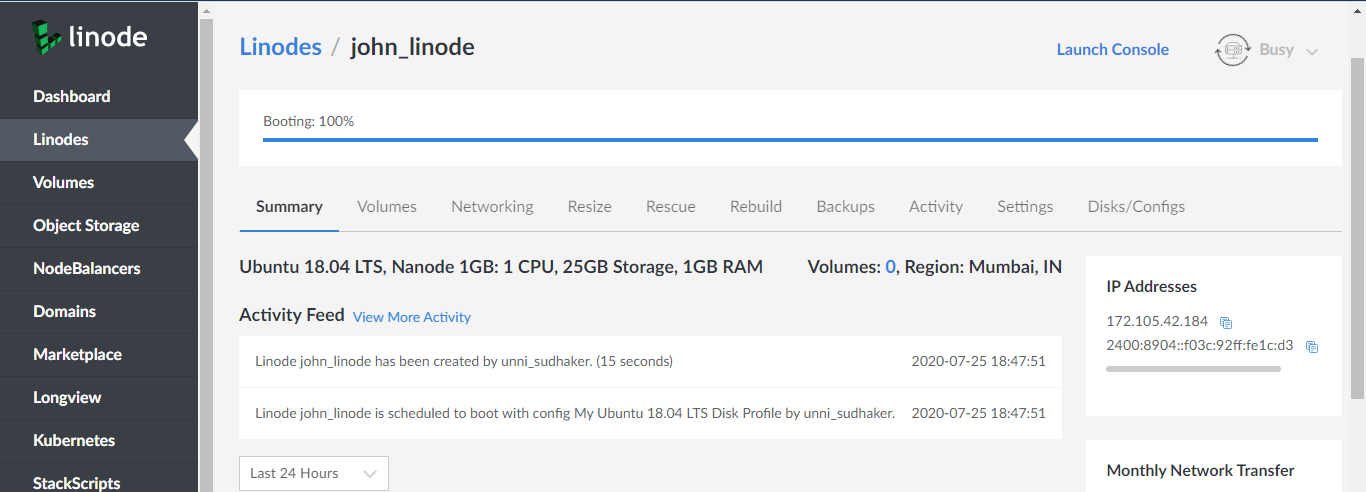
Task: Open the Backups tab
Action: [x=845, y=206]
